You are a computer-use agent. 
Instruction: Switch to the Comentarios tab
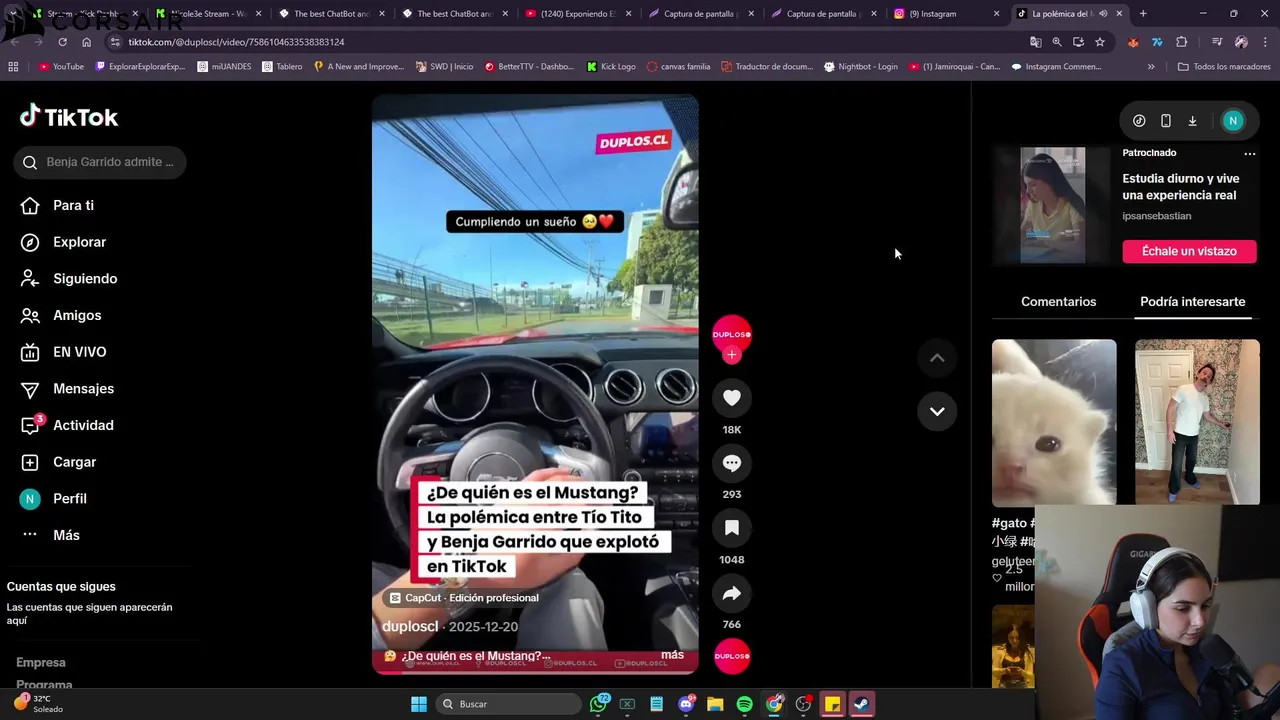click(x=1058, y=301)
